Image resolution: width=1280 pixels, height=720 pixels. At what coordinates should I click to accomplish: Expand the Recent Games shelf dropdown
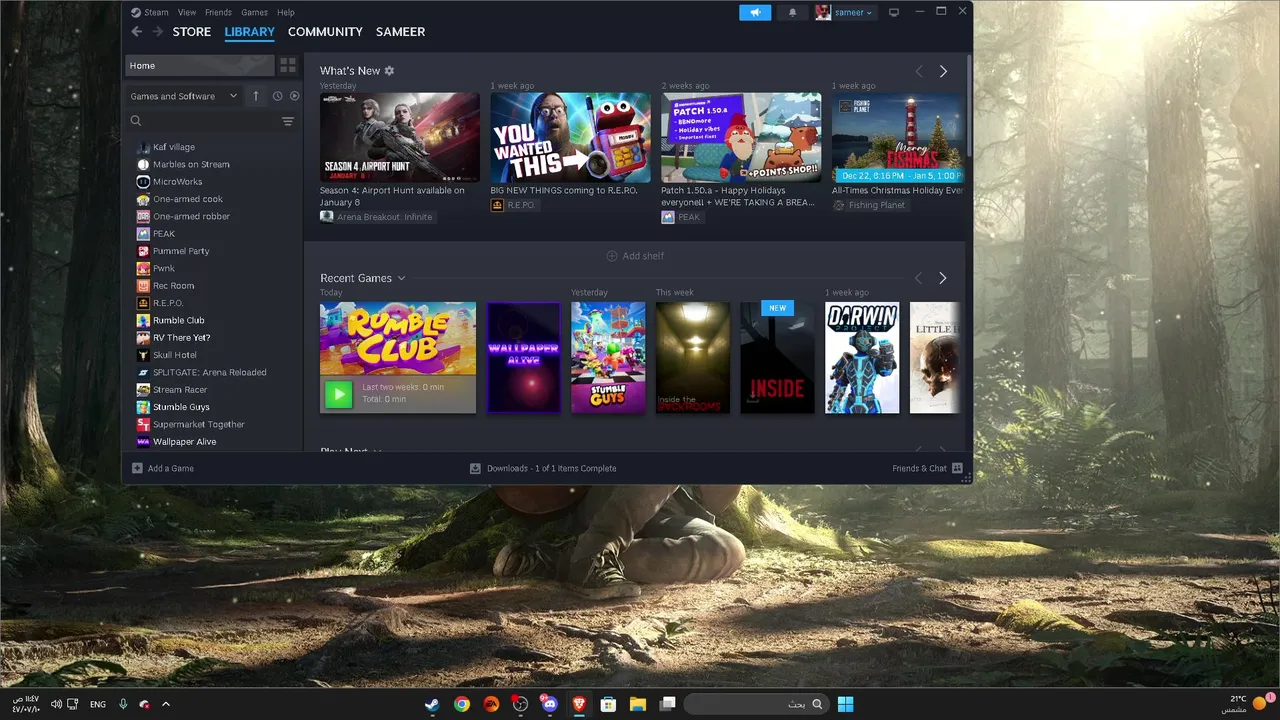[401, 278]
